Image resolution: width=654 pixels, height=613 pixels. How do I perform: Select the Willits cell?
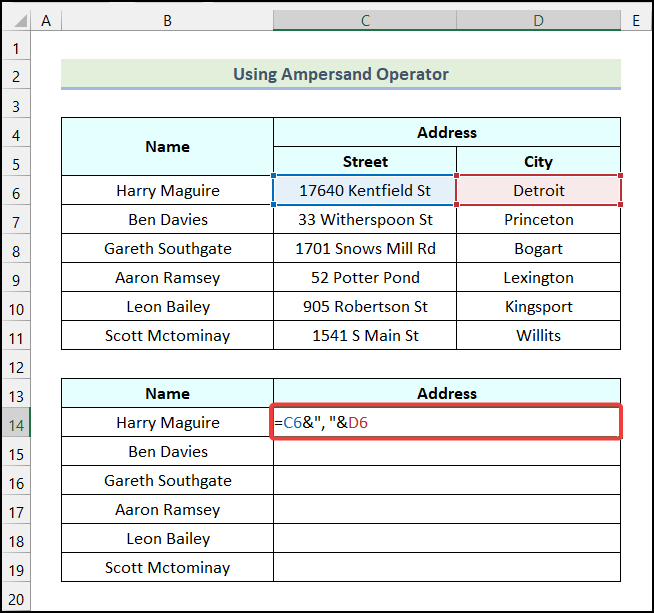click(x=538, y=335)
